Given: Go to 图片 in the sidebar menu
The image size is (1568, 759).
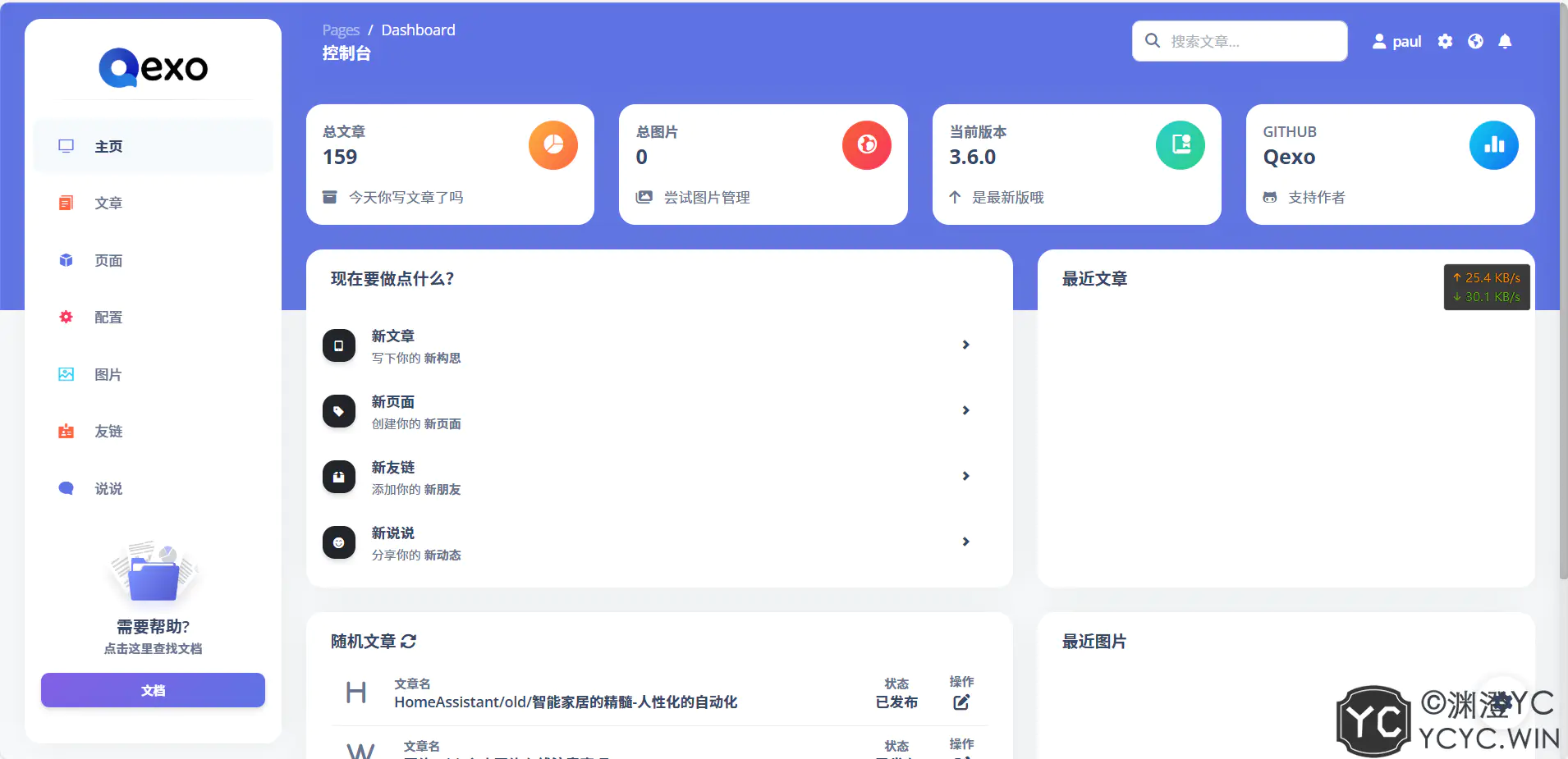Looking at the screenshot, I should [x=108, y=375].
